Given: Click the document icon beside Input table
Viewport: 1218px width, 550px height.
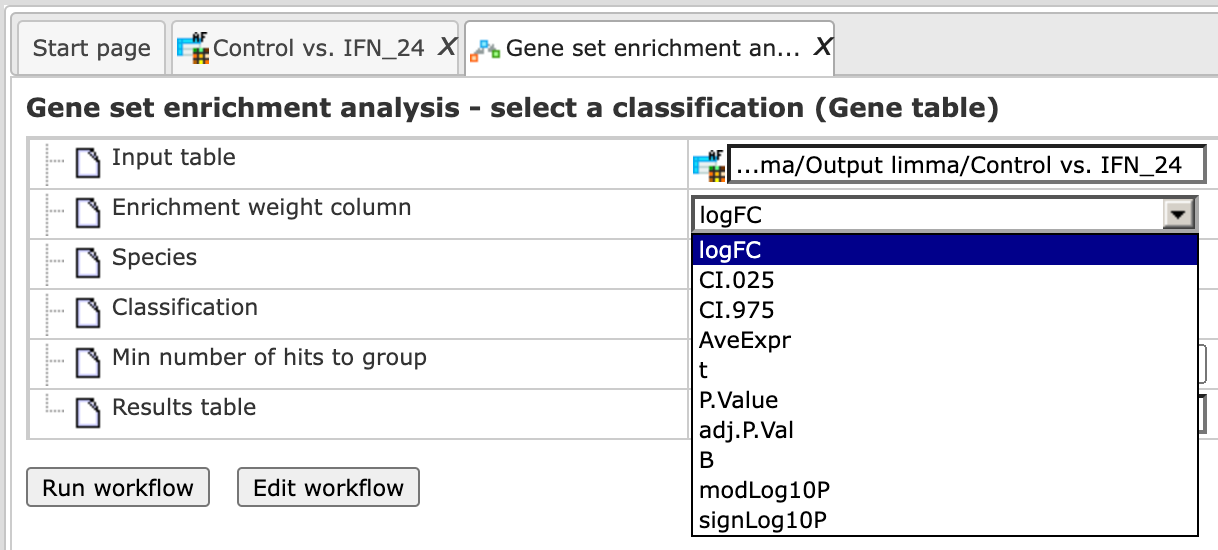Looking at the screenshot, I should [x=90, y=162].
